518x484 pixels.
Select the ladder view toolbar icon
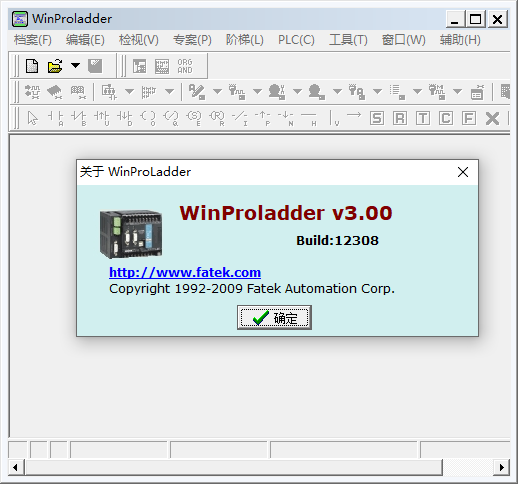tap(139, 66)
